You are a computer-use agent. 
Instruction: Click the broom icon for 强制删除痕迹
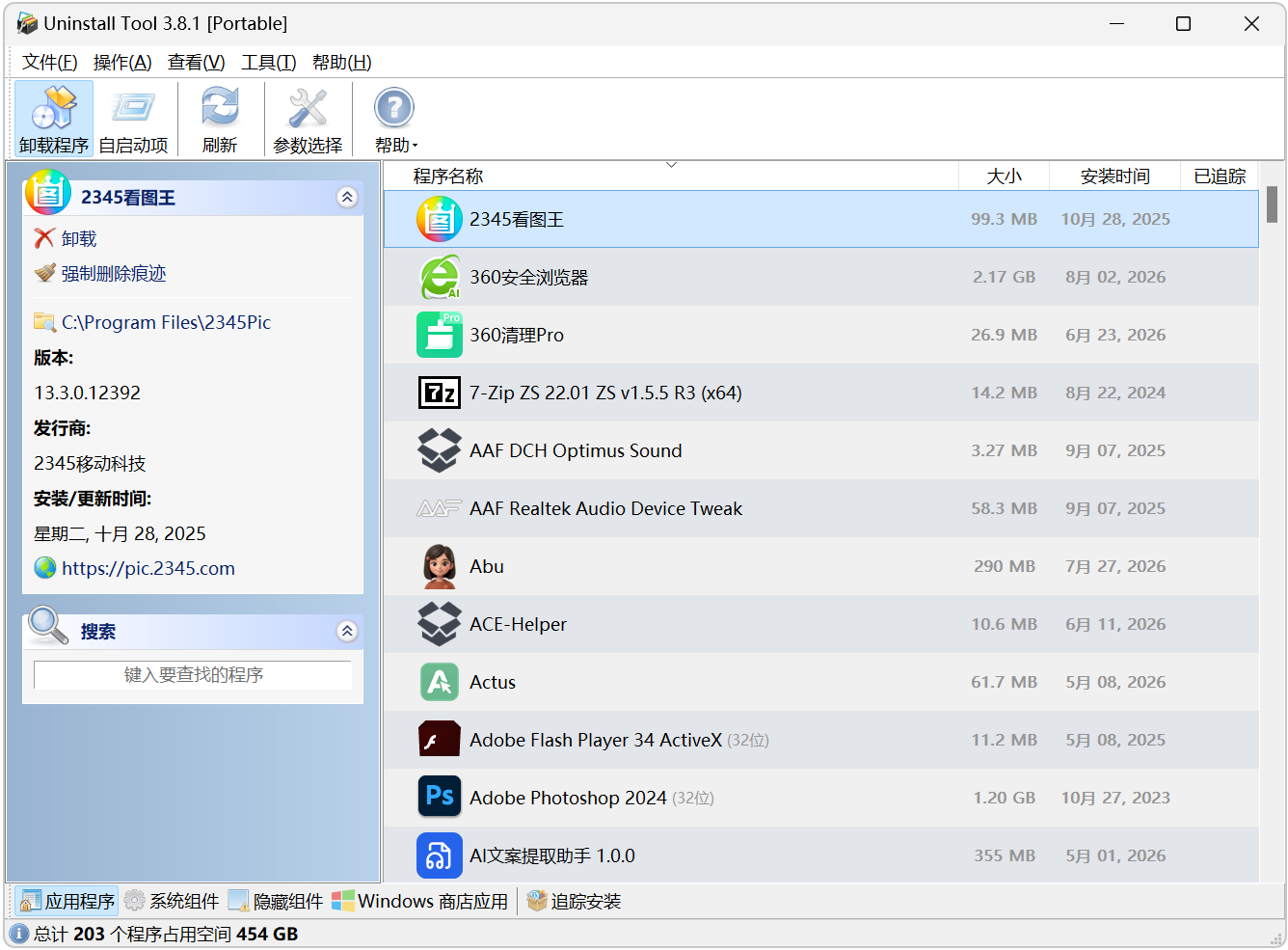pyautogui.click(x=44, y=273)
